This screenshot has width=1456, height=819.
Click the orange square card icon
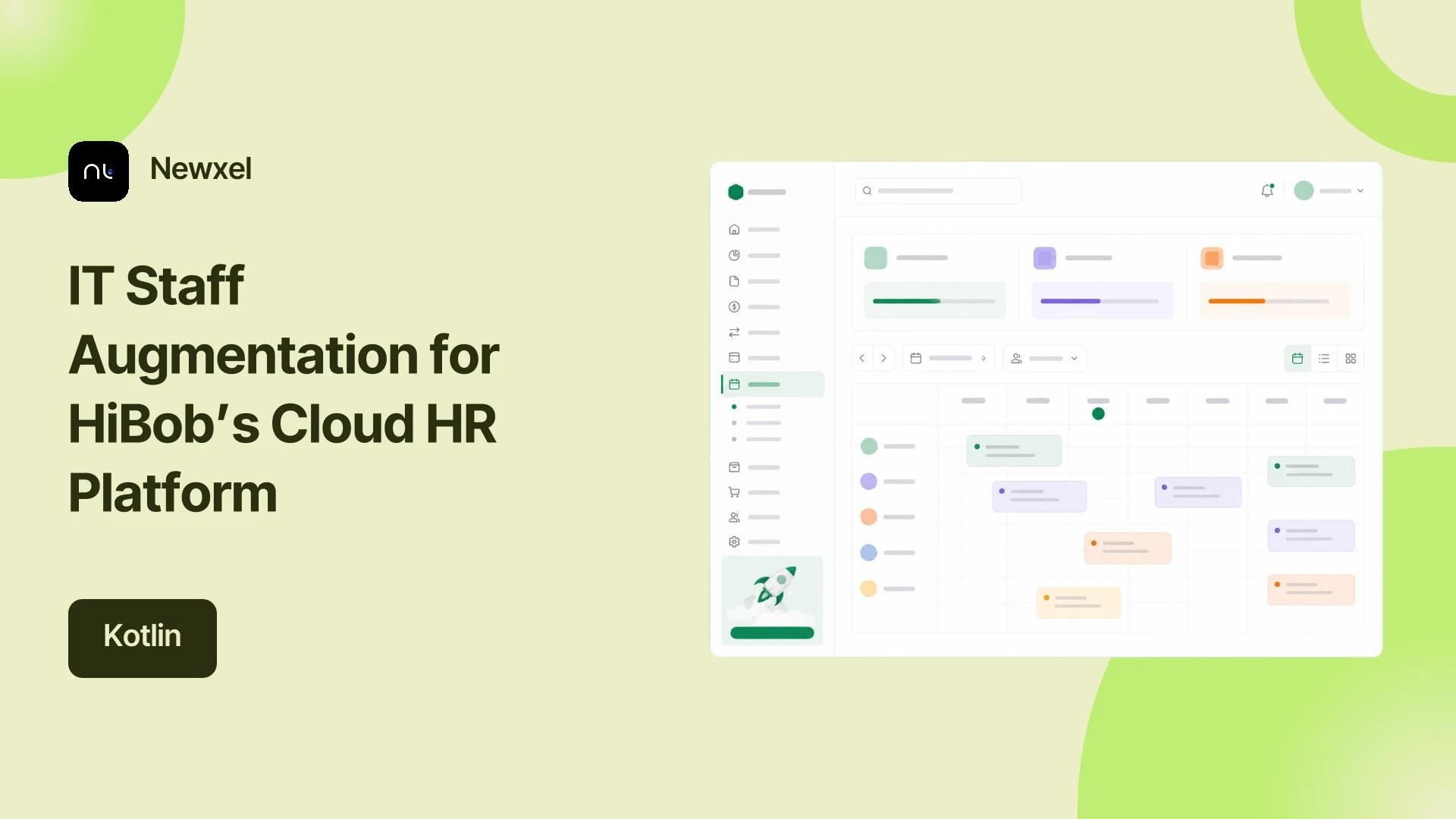click(x=1212, y=258)
